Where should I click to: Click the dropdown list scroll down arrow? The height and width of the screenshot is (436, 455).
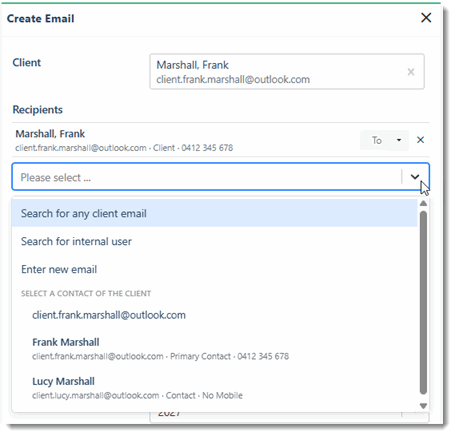click(423, 406)
